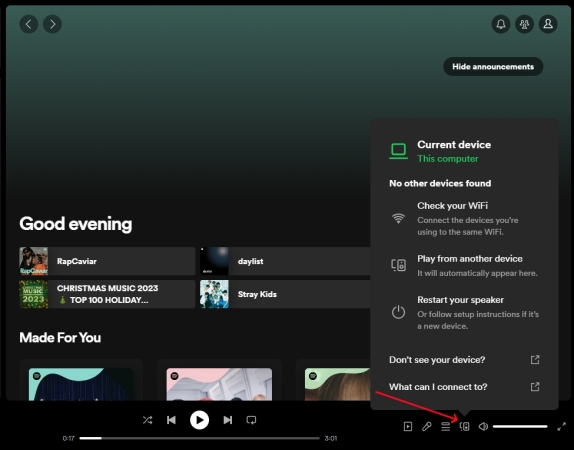
Task: Click 'Restart your speaker' text
Action: 461,300
